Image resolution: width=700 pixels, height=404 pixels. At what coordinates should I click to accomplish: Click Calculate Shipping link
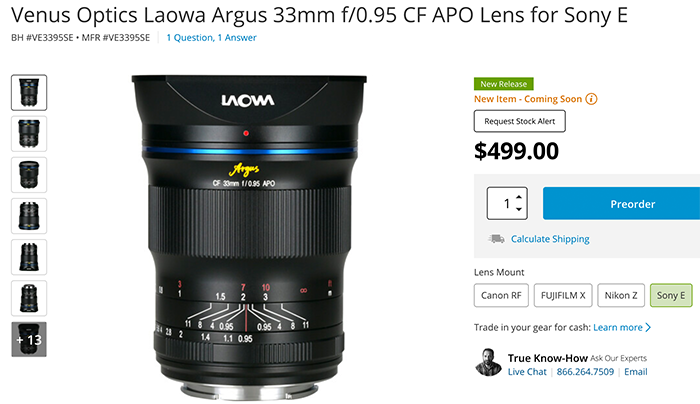click(550, 239)
